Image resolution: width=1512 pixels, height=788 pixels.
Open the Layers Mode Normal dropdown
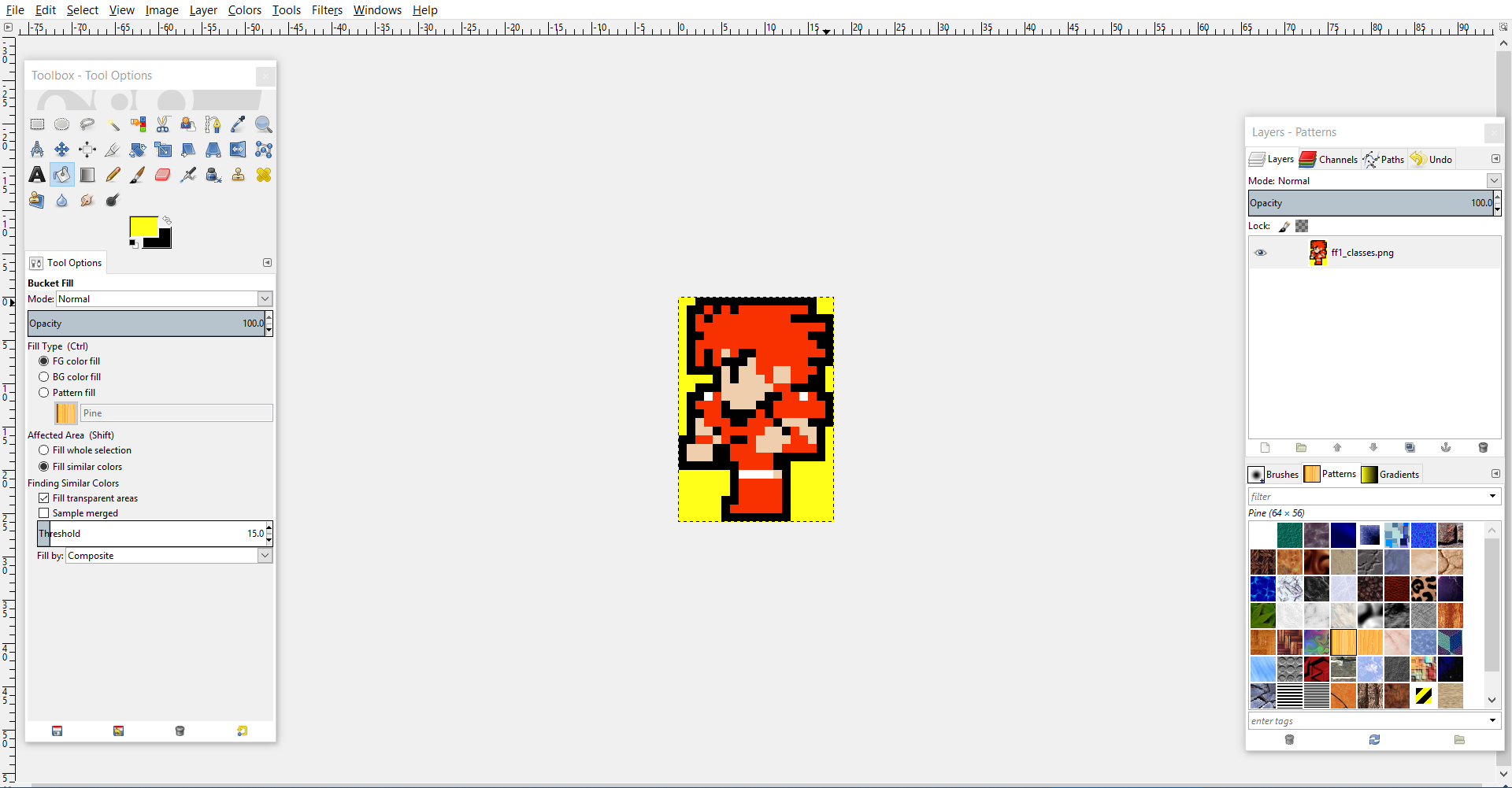point(1493,181)
